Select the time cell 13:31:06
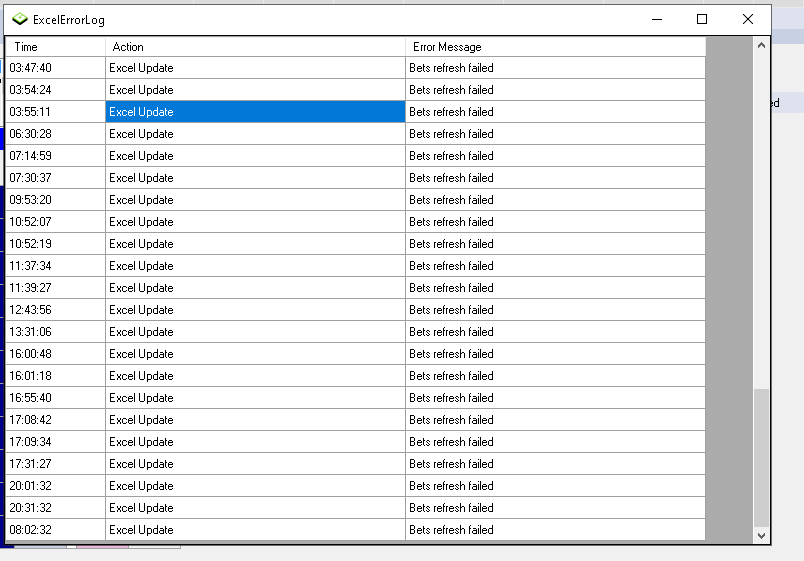Viewport: 804px width, 561px height. pos(55,332)
